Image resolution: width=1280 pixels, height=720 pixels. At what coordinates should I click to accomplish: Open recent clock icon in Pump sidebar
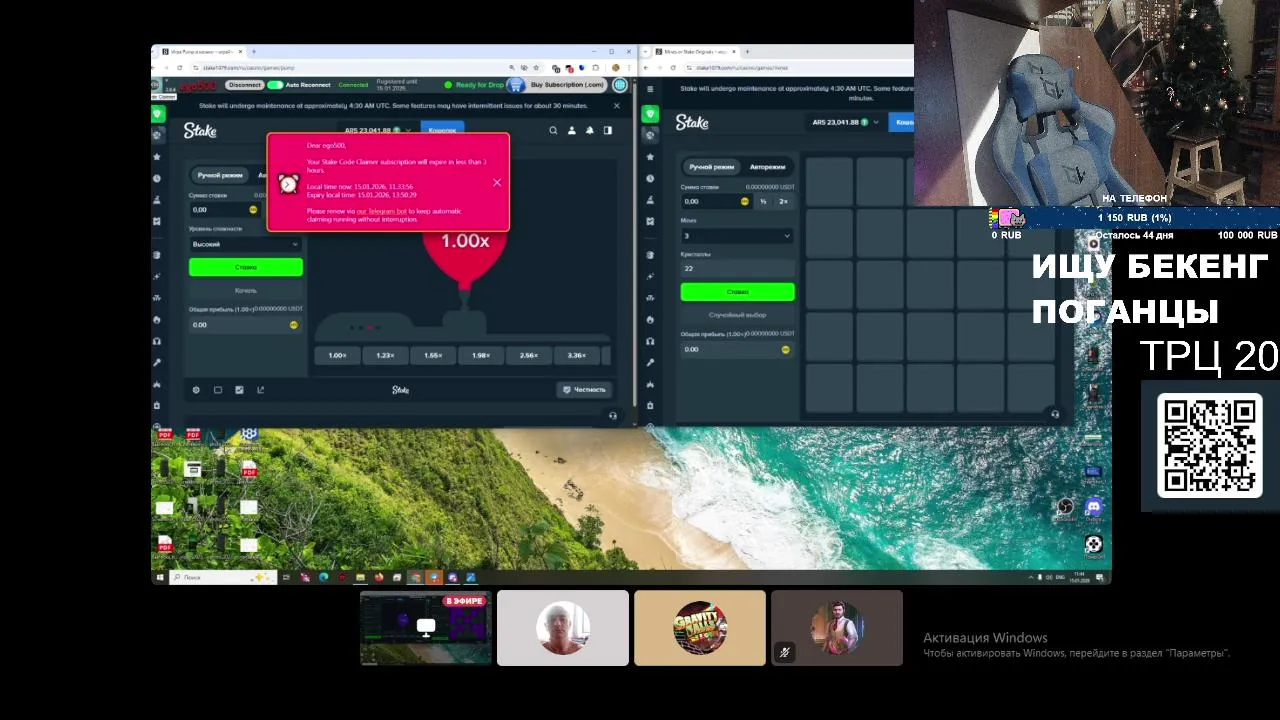click(157, 178)
